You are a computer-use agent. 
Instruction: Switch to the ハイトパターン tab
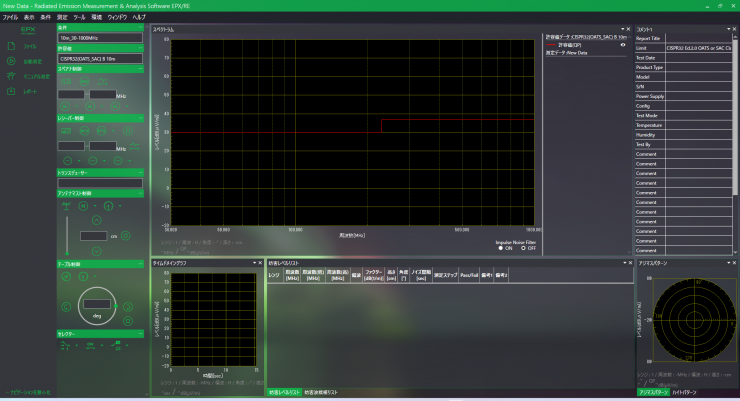(682, 393)
